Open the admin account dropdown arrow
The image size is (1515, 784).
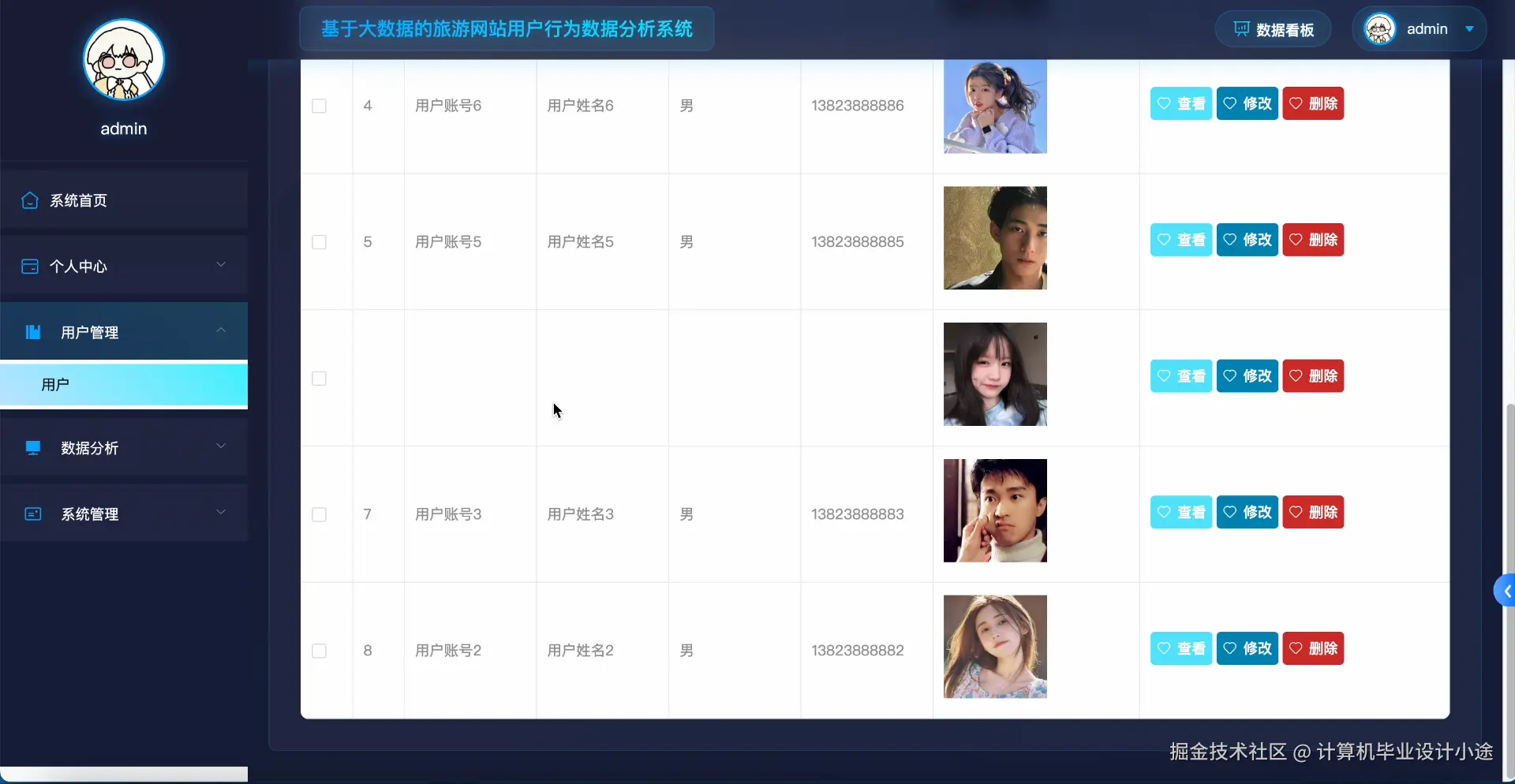tap(1469, 28)
